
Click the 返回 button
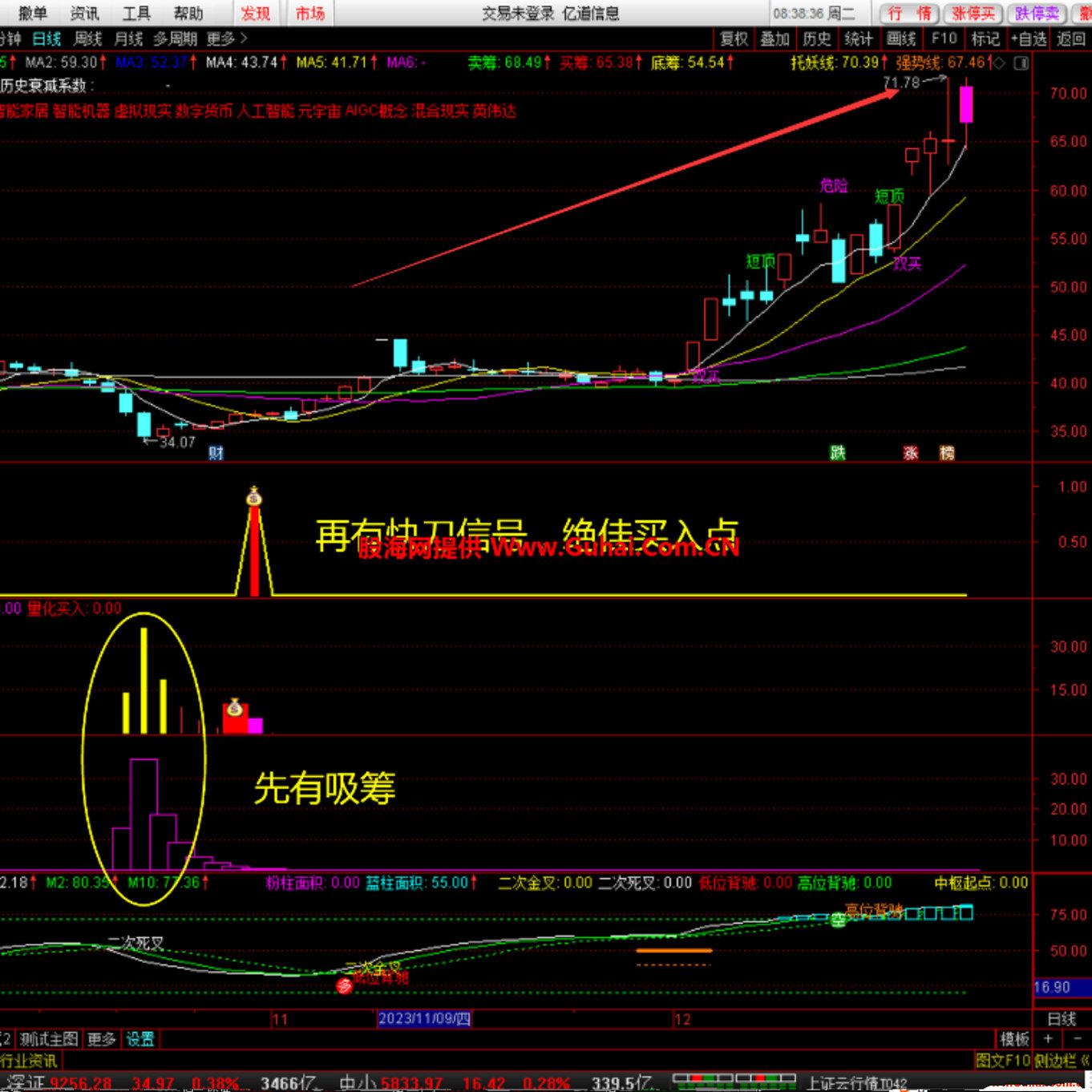[1072, 38]
